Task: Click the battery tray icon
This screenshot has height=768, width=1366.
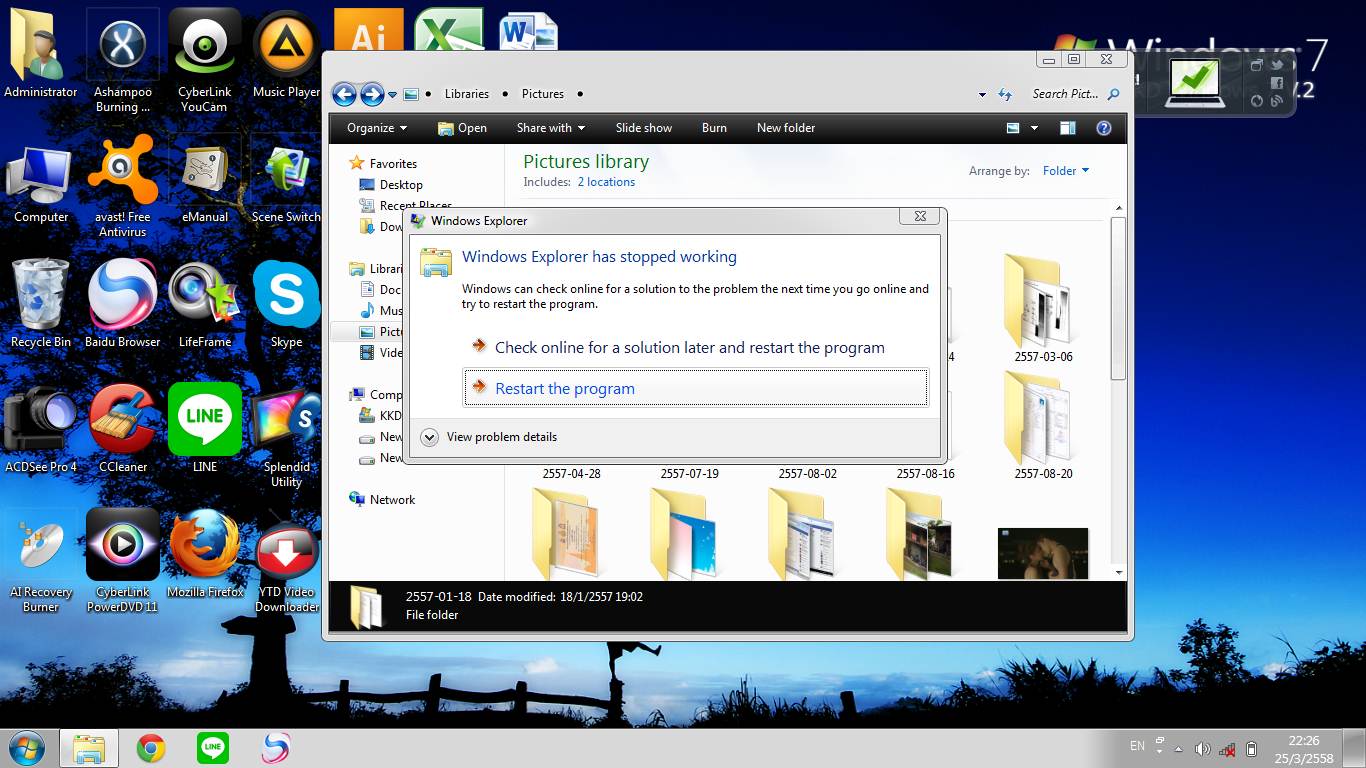Action: click(x=1251, y=748)
